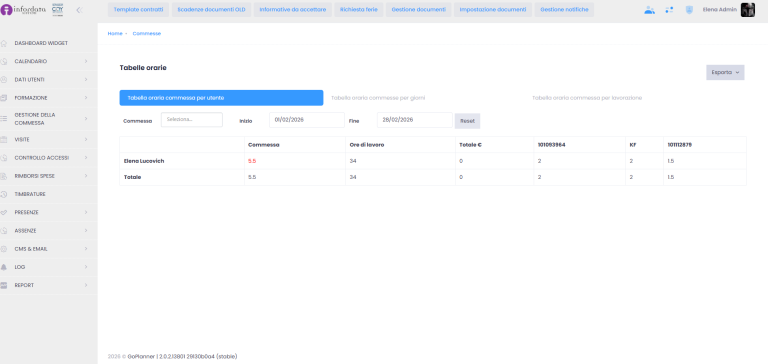
Task: Expand the CMS & Email chevron
Action: pyautogui.click(x=86, y=249)
